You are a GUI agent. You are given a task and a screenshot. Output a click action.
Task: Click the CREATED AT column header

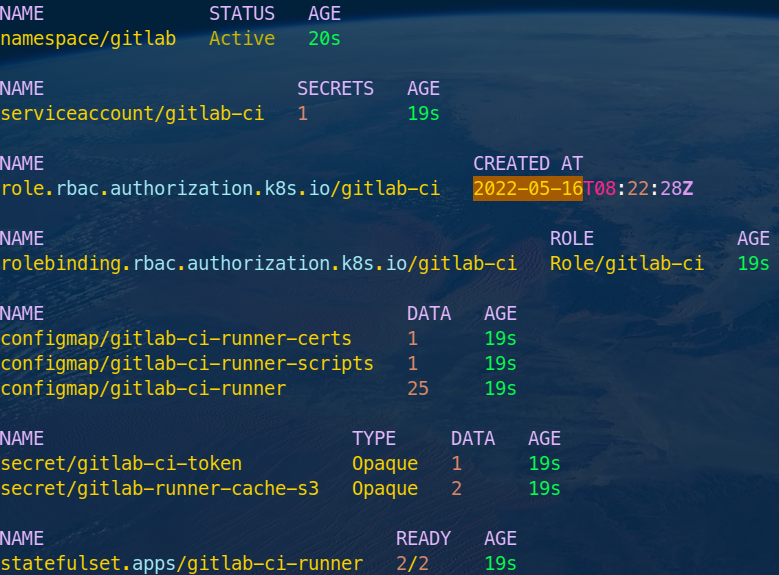pos(527,164)
